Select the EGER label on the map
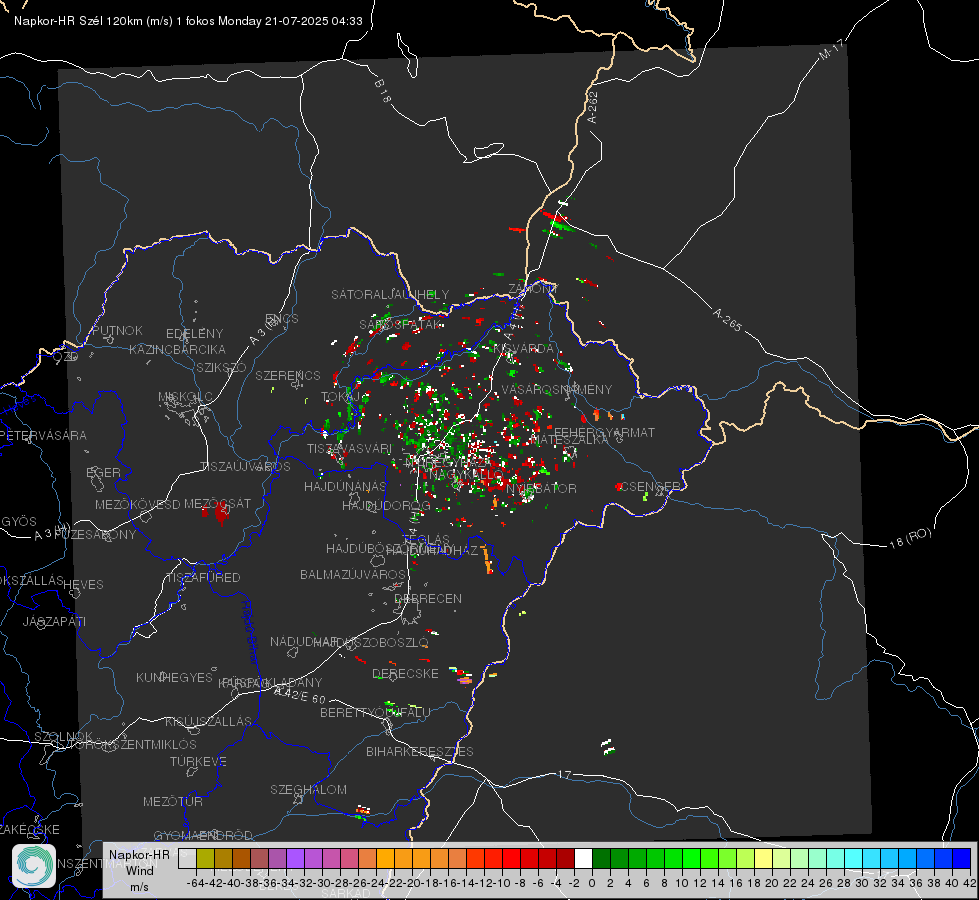 [x=103, y=473]
